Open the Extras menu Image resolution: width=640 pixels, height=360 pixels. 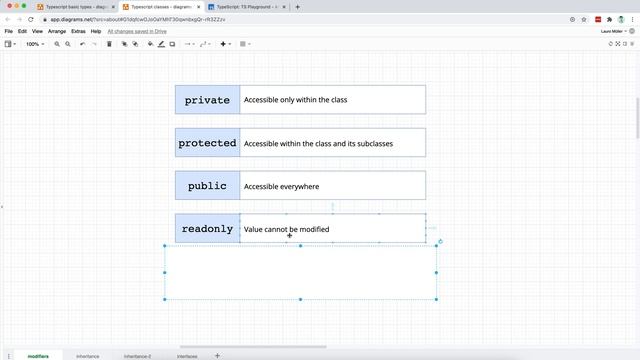click(78, 31)
